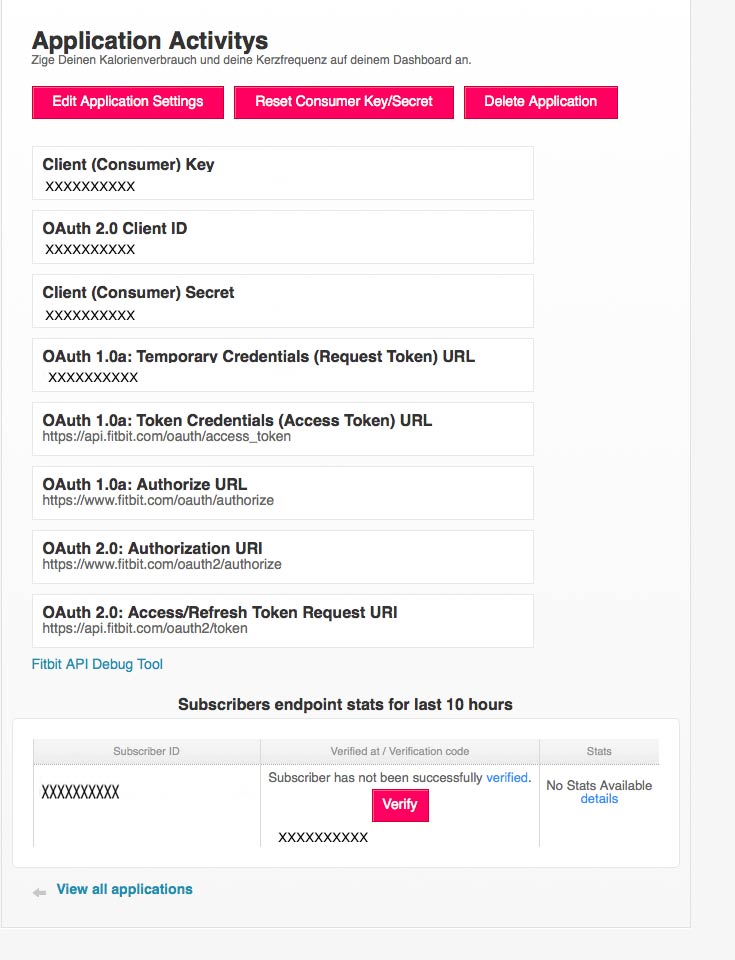Click the api.fitbit.com/oauth/access_token URL text
Screen dimensions: 735x960
pyautogui.click(x=167, y=437)
